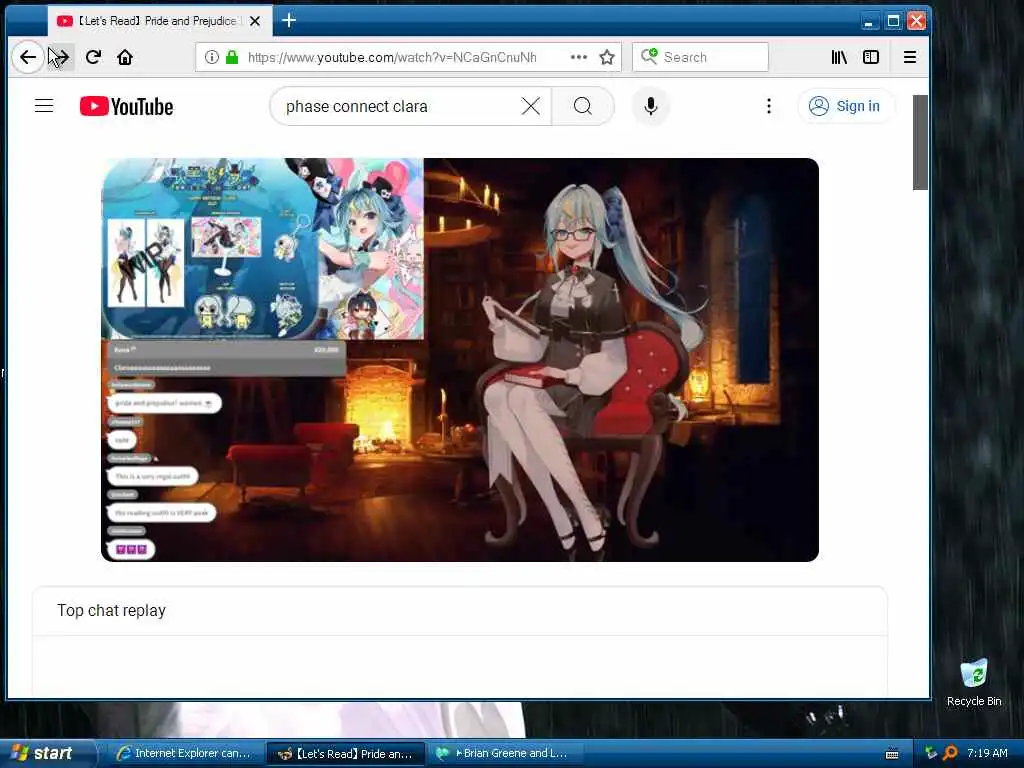Screen dimensions: 1024x768
Task: Open the Library bookshelf icon
Action: click(839, 57)
